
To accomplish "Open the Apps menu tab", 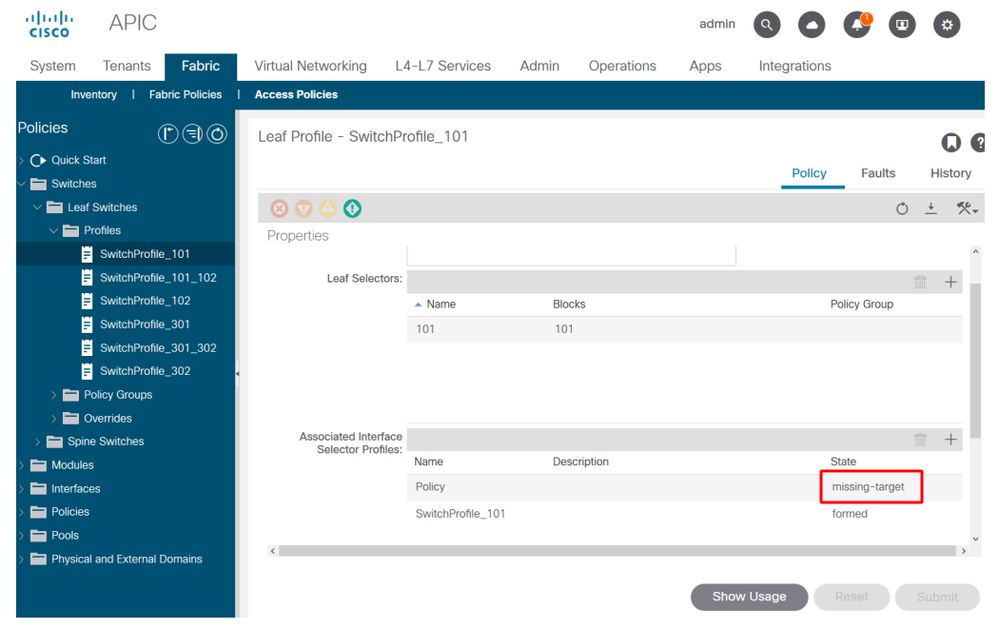I will [x=705, y=66].
